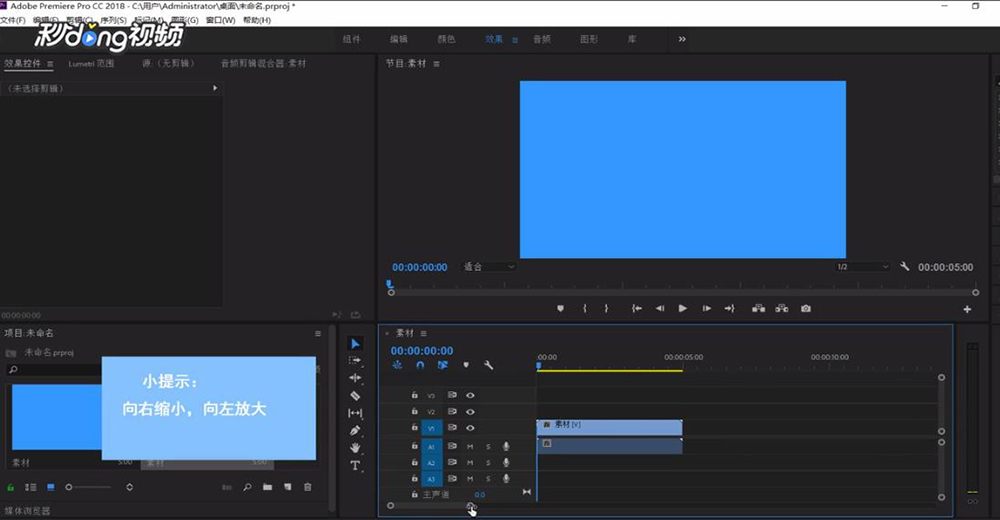
Task: Mute audio track A1
Action: pos(470,447)
